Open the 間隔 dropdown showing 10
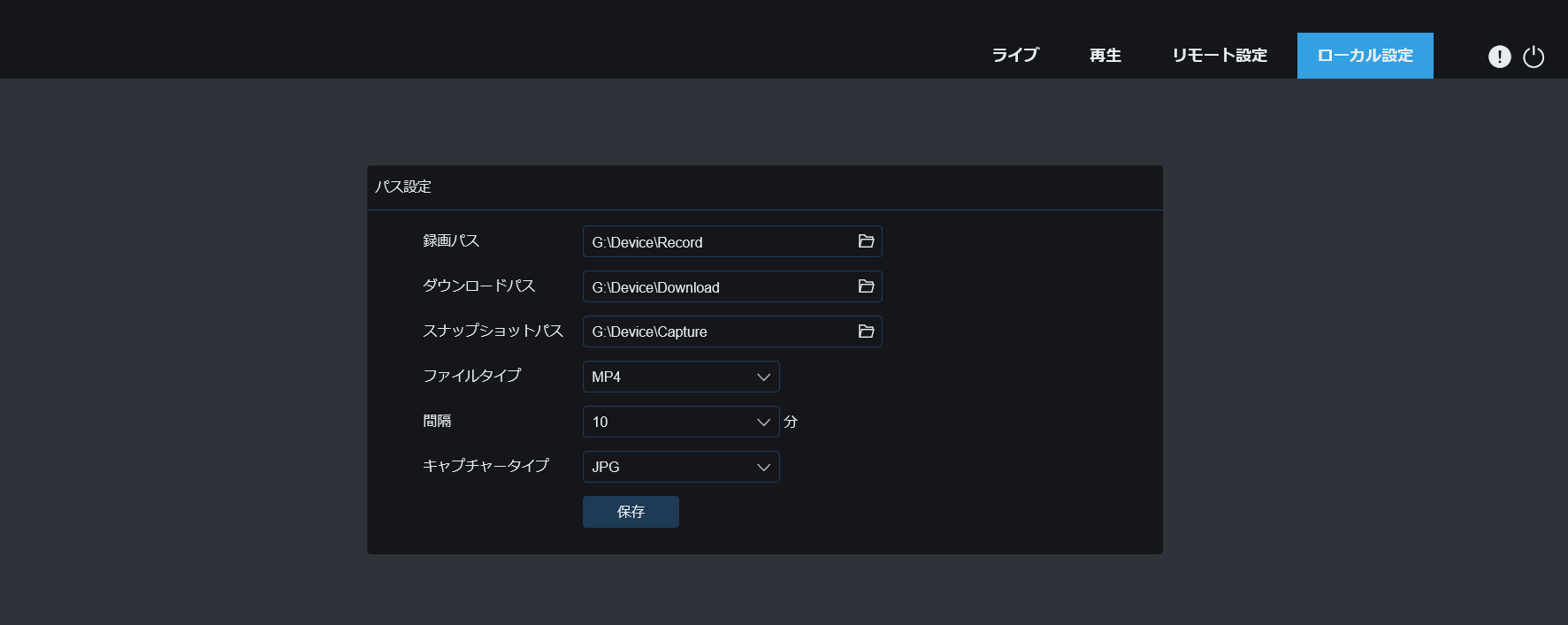This screenshot has width=1568, height=625. [680, 422]
